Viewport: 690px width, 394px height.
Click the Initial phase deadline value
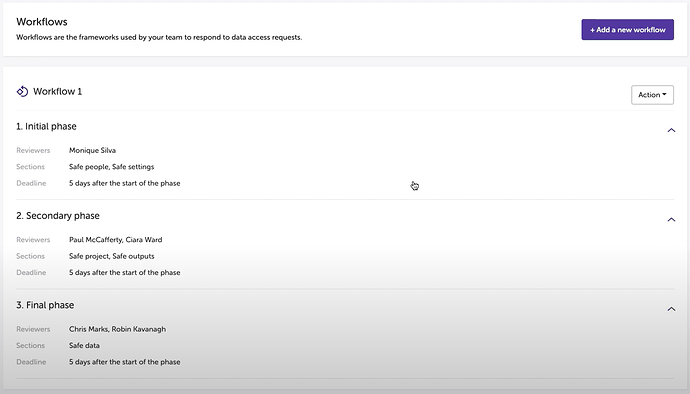(x=125, y=183)
